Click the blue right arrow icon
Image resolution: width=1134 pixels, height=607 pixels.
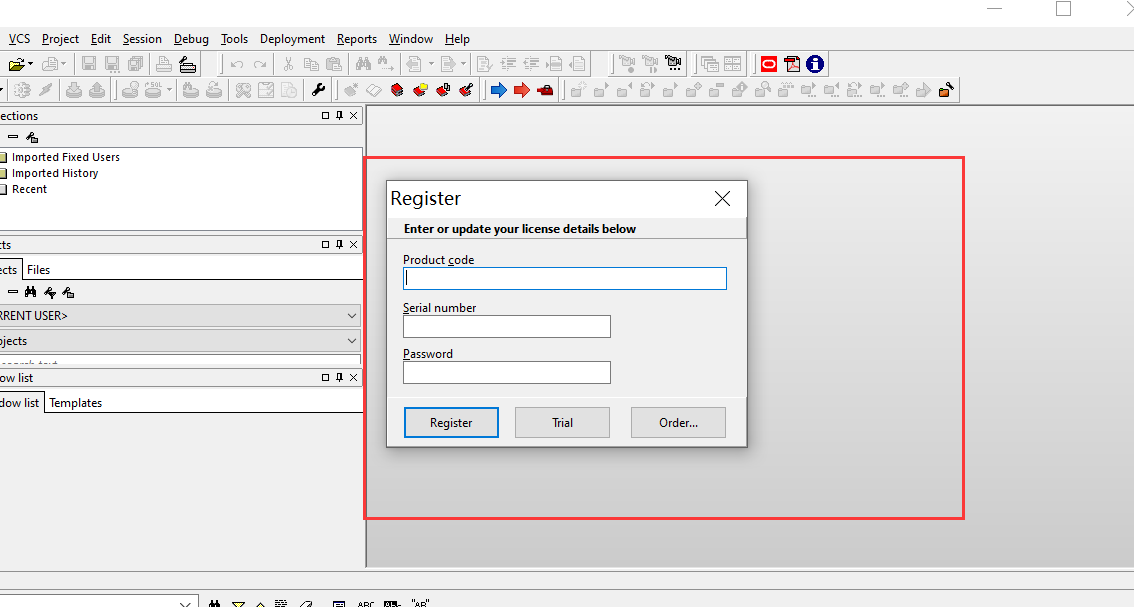(498, 90)
